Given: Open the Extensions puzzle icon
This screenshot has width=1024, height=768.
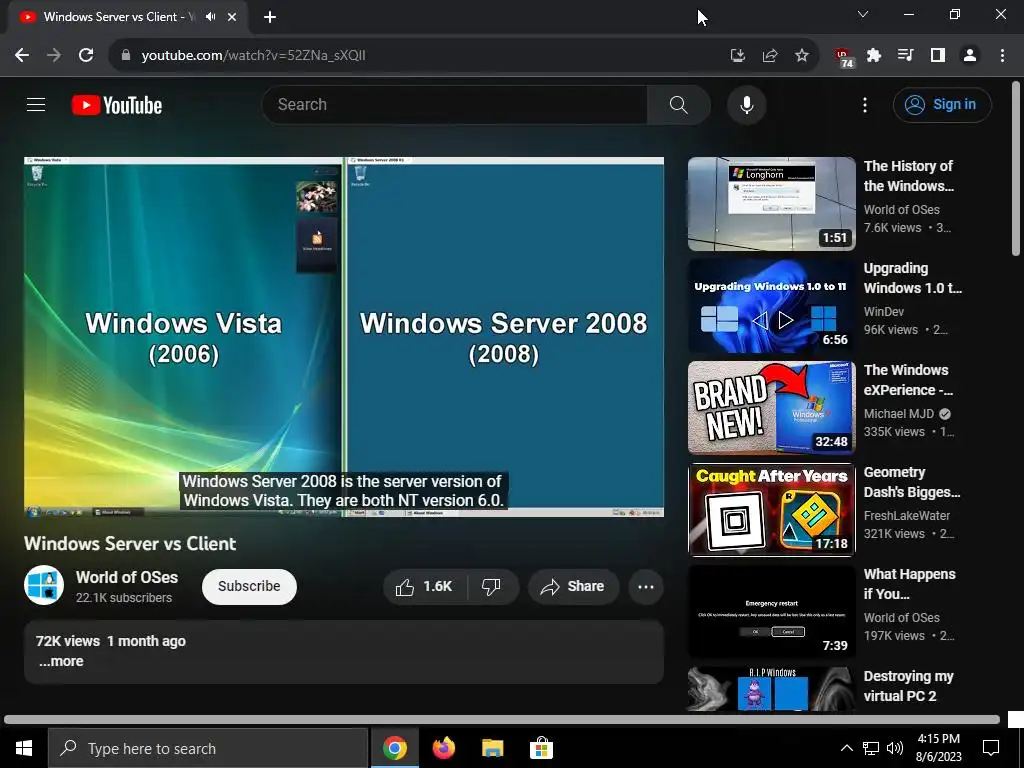Looking at the screenshot, I should (x=874, y=56).
